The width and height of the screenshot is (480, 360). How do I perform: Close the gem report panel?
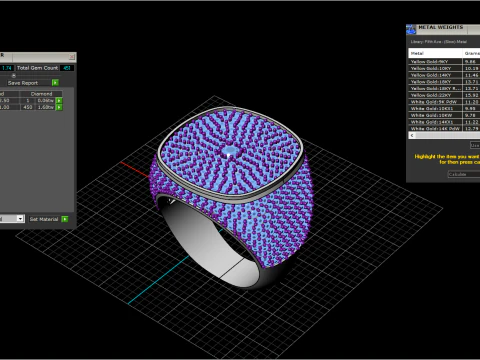72,57
